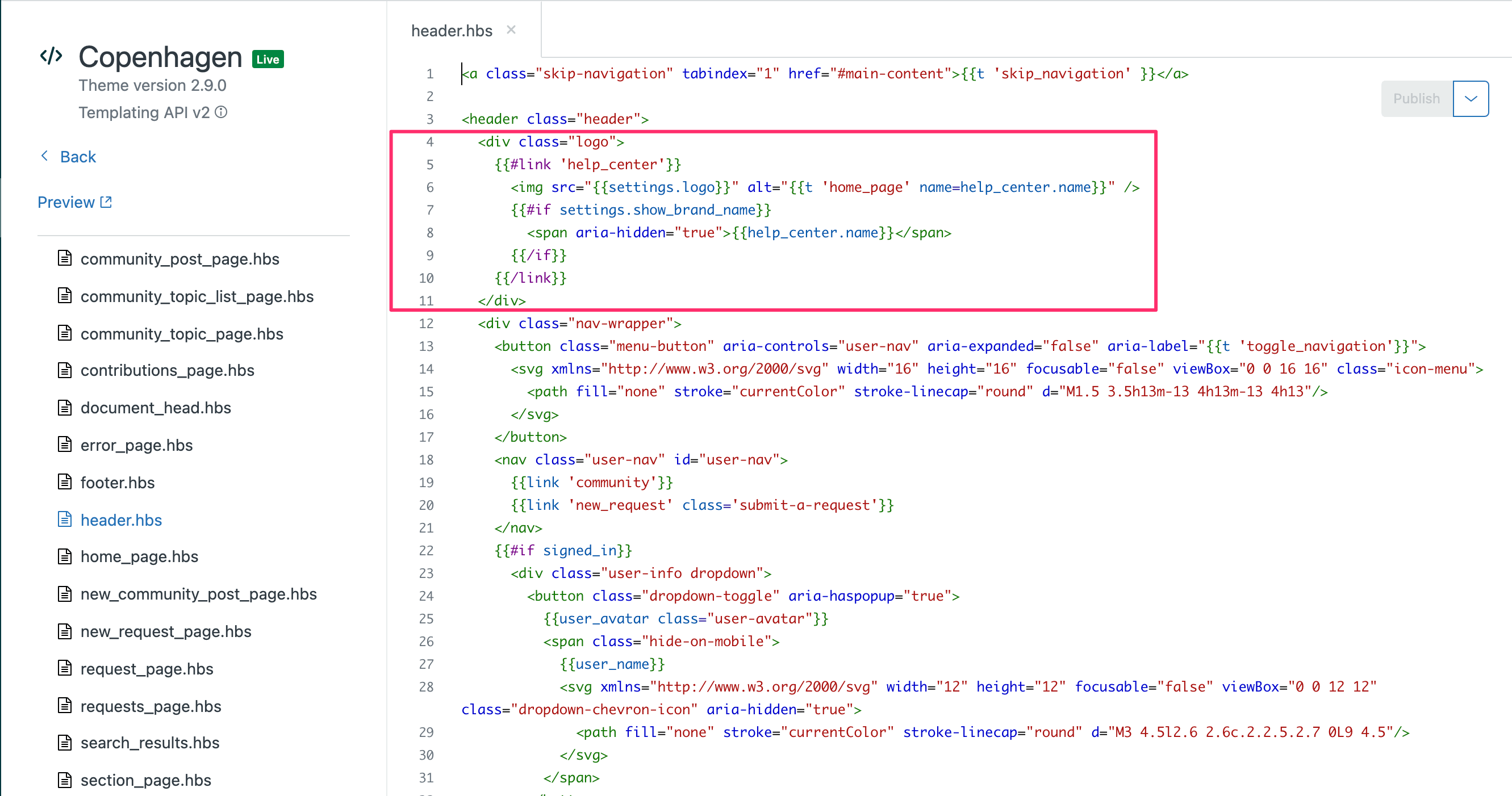This screenshot has width=1512, height=796.
Task: Click the back chevron arrow icon
Action: [44, 156]
